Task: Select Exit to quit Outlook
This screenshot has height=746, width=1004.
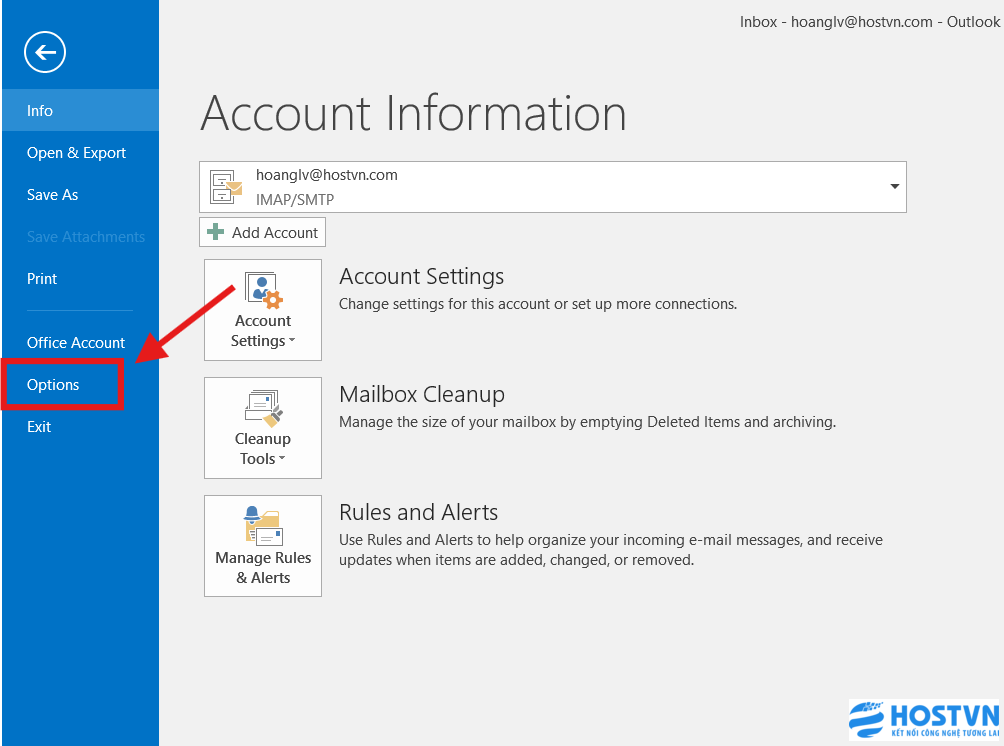Action: pyautogui.click(x=39, y=427)
